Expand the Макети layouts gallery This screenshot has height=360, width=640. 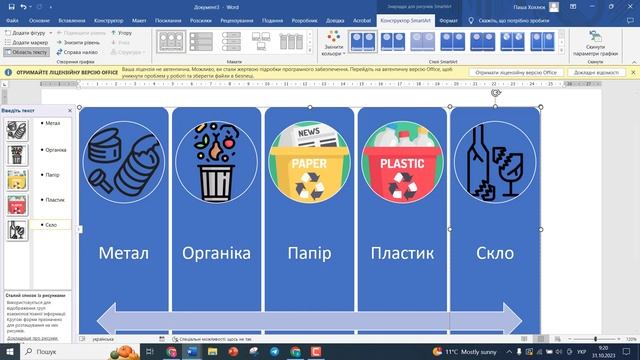coord(310,50)
